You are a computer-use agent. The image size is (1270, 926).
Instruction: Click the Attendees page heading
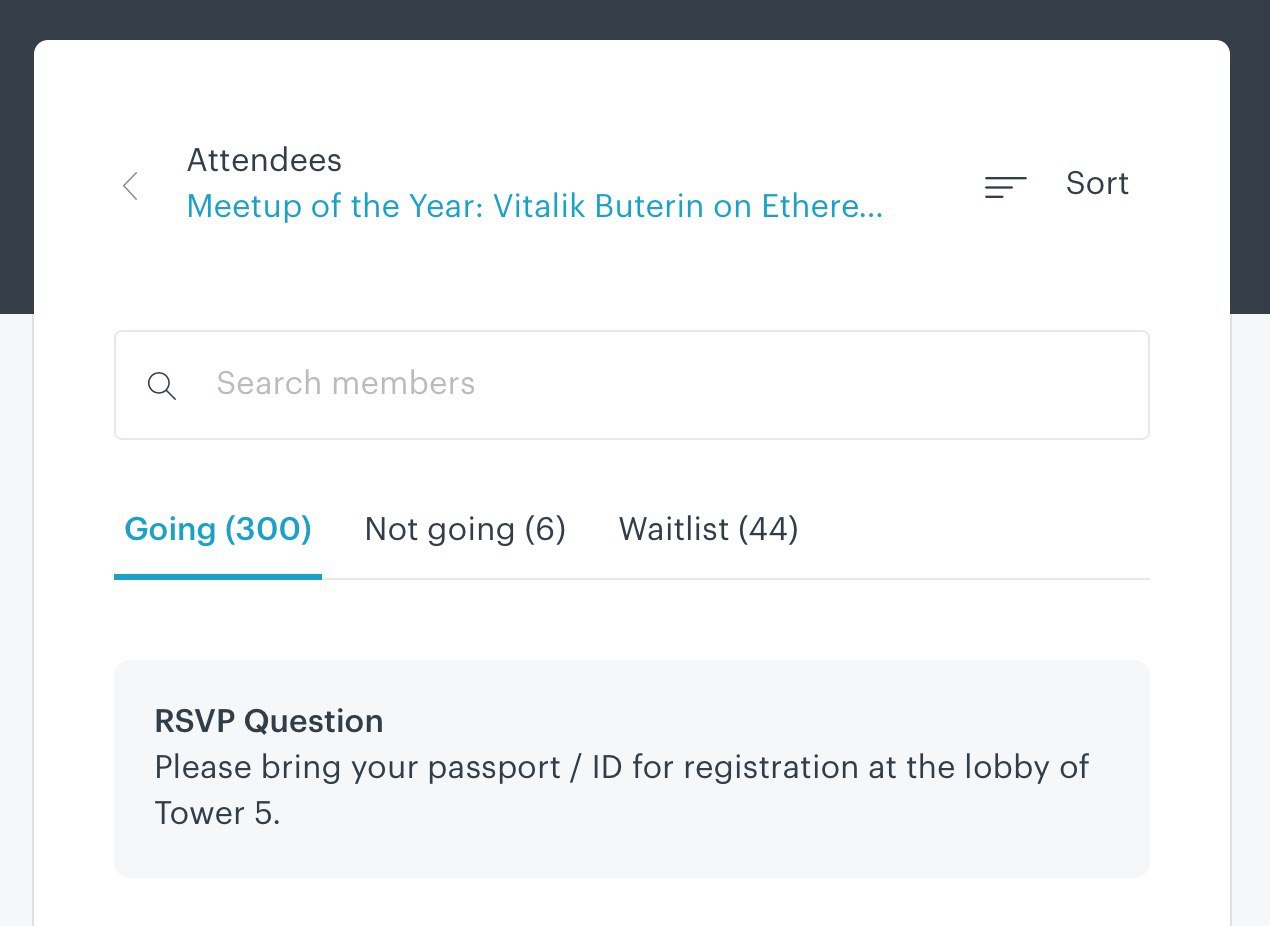pyautogui.click(x=264, y=160)
